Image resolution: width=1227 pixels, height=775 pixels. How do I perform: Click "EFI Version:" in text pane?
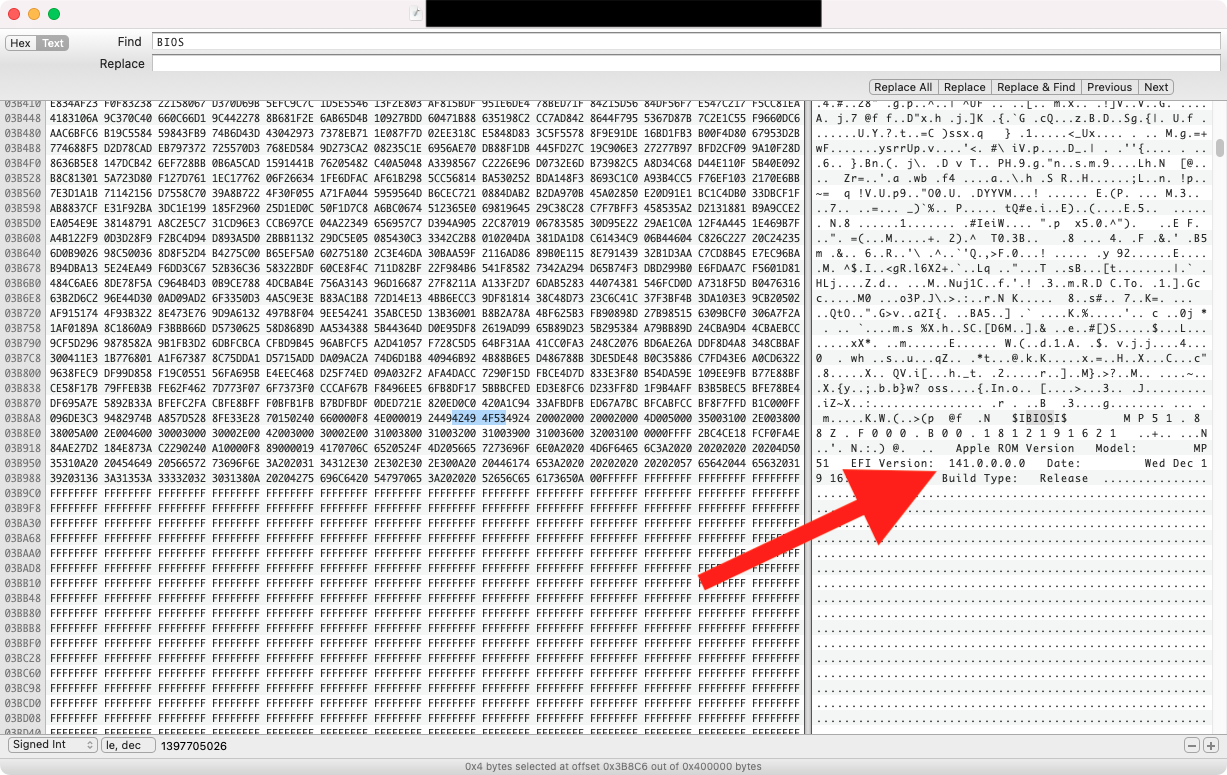tap(892, 463)
